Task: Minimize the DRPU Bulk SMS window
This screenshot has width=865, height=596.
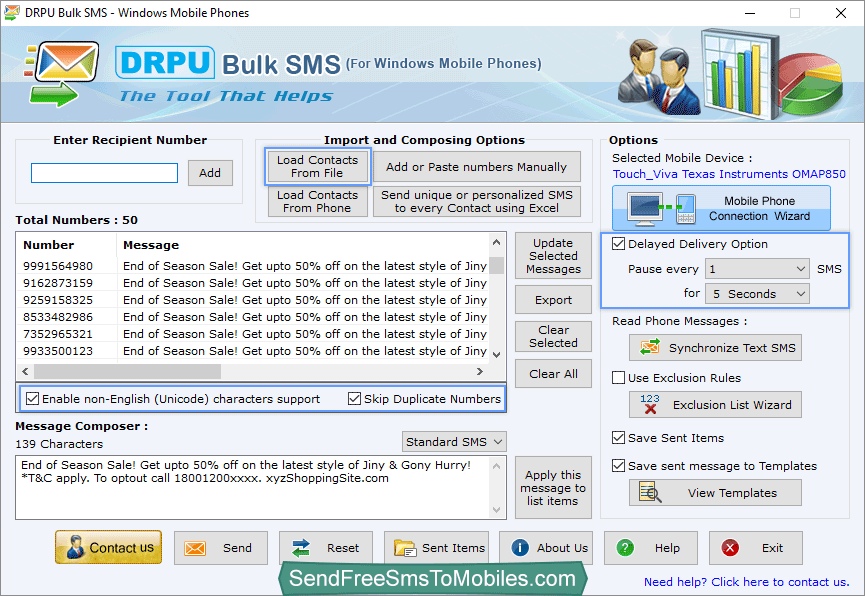Action: coord(750,13)
